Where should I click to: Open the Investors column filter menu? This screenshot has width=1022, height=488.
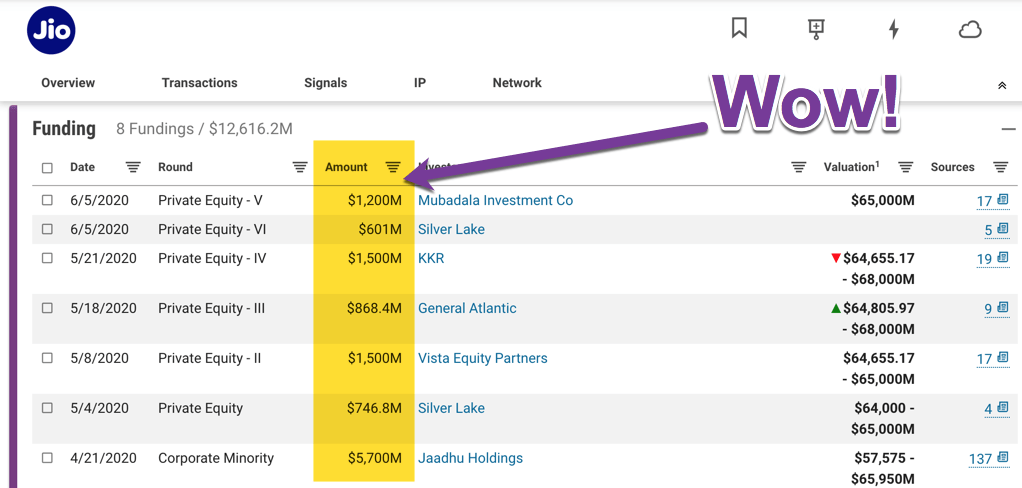point(798,167)
